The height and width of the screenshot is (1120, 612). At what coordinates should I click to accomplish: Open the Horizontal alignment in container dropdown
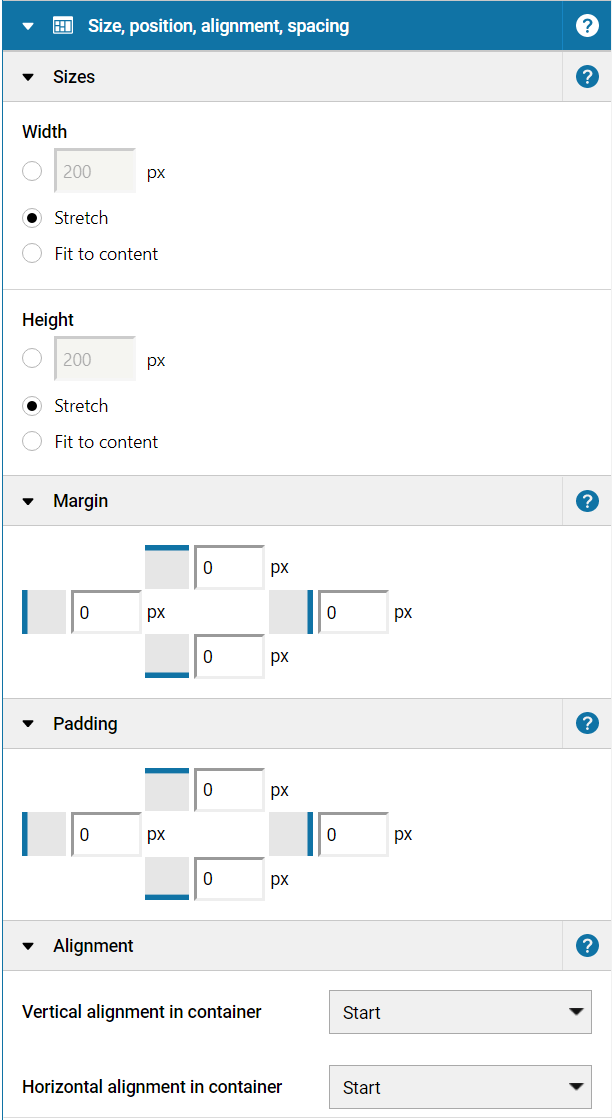(460, 1087)
